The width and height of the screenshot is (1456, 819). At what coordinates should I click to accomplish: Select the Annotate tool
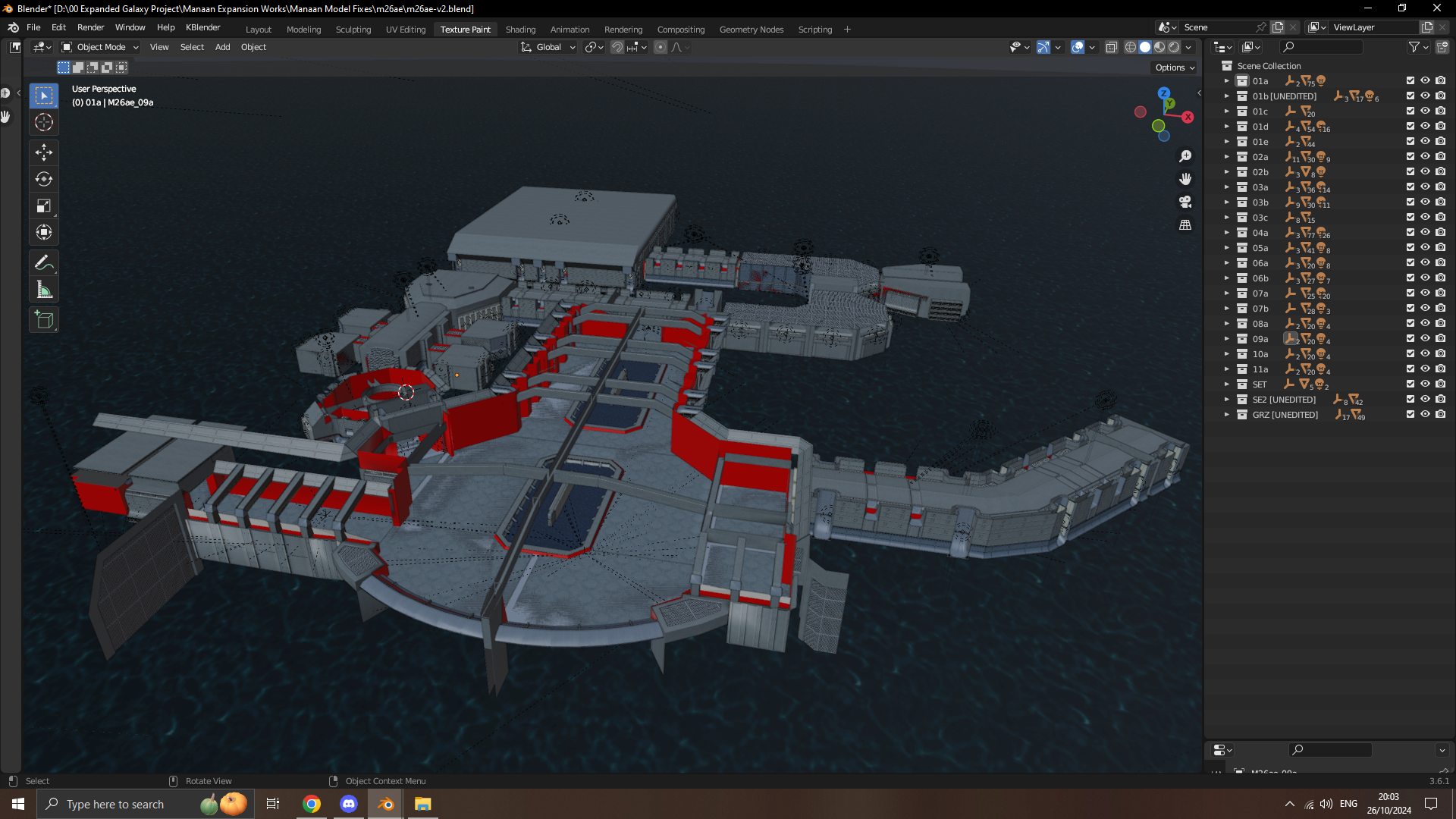44,263
